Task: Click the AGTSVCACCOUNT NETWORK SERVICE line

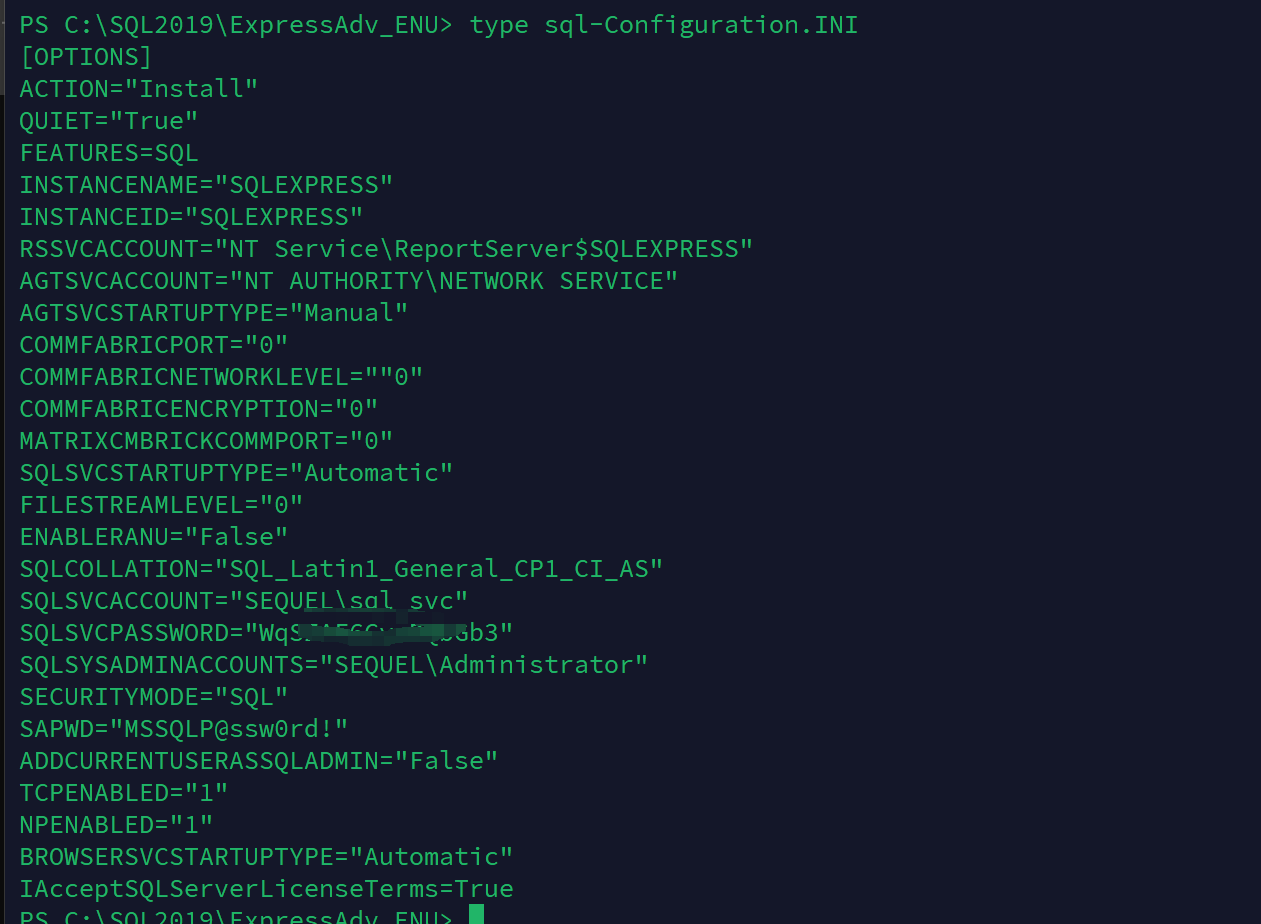Action: [349, 281]
